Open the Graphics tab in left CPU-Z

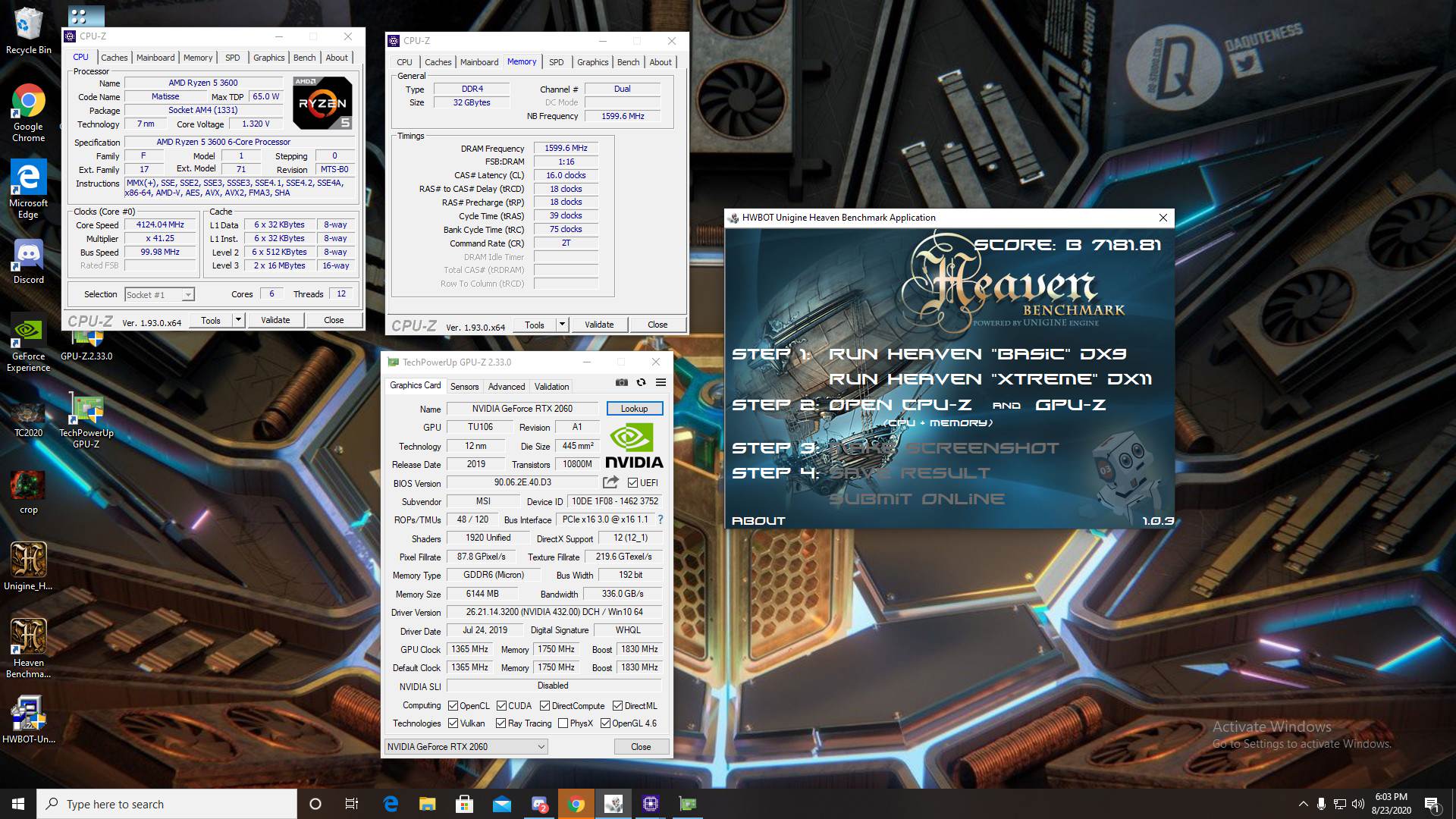[269, 58]
